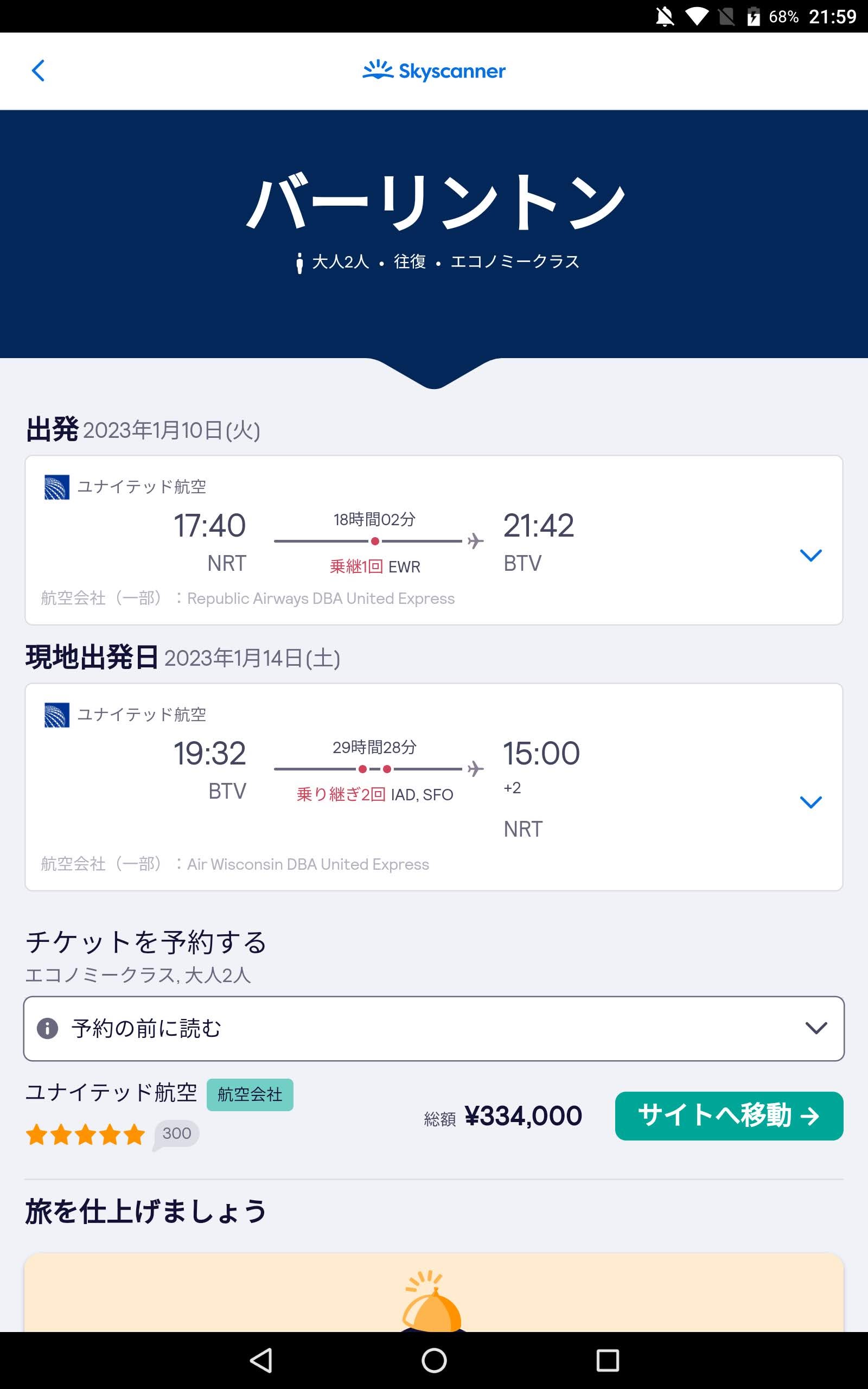Tap the 300 reviews count bubble
The width and height of the screenshot is (868, 1389).
coord(176,1133)
